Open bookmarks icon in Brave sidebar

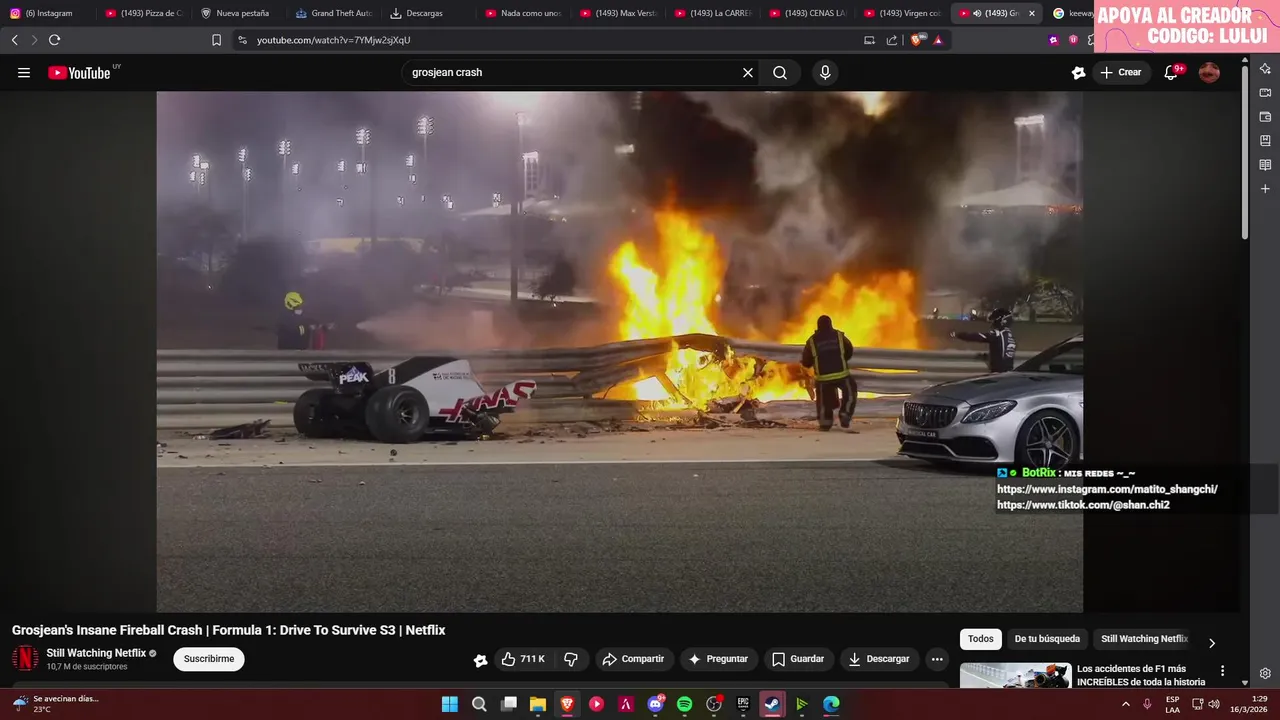(1265, 140)
